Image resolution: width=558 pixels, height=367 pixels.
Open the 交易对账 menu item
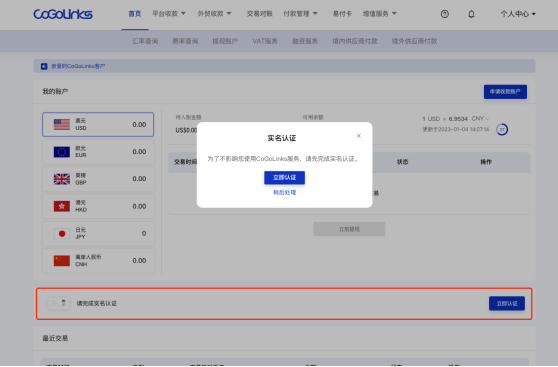pyautogui.click(x=259, y=14)
